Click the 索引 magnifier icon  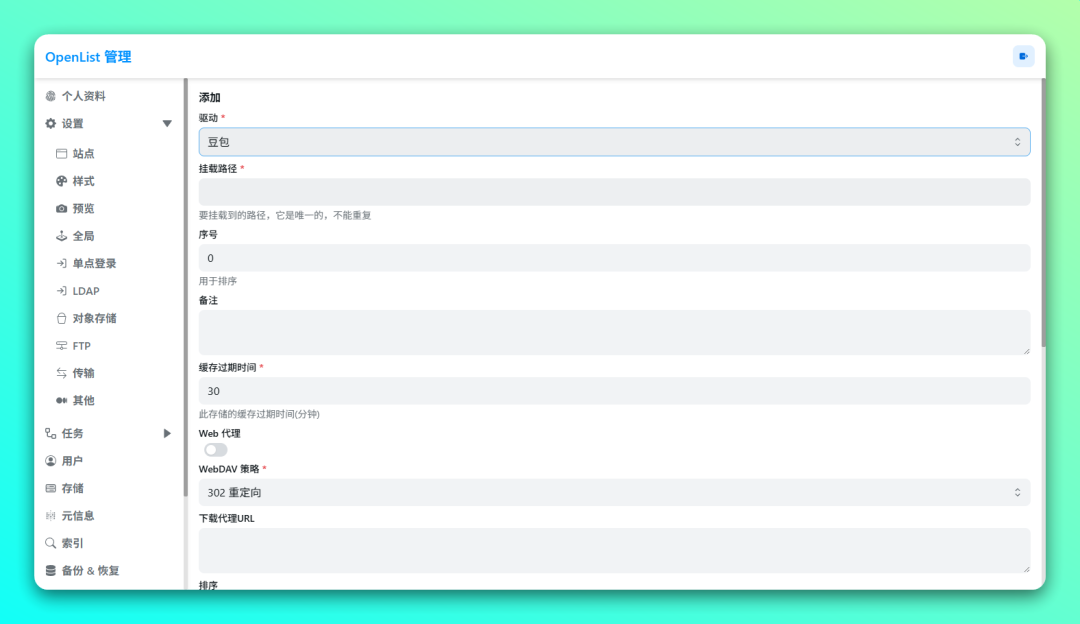(x=51, y=543)
